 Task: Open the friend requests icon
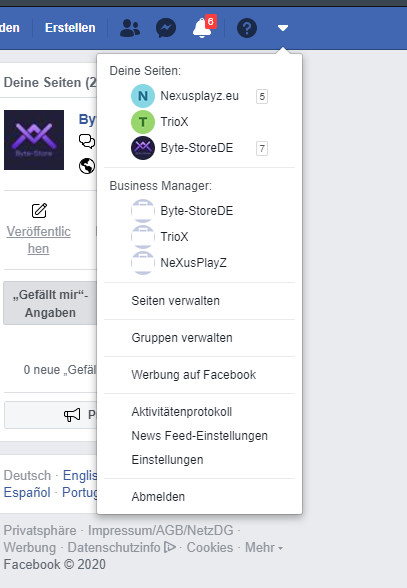coord(130,28)
